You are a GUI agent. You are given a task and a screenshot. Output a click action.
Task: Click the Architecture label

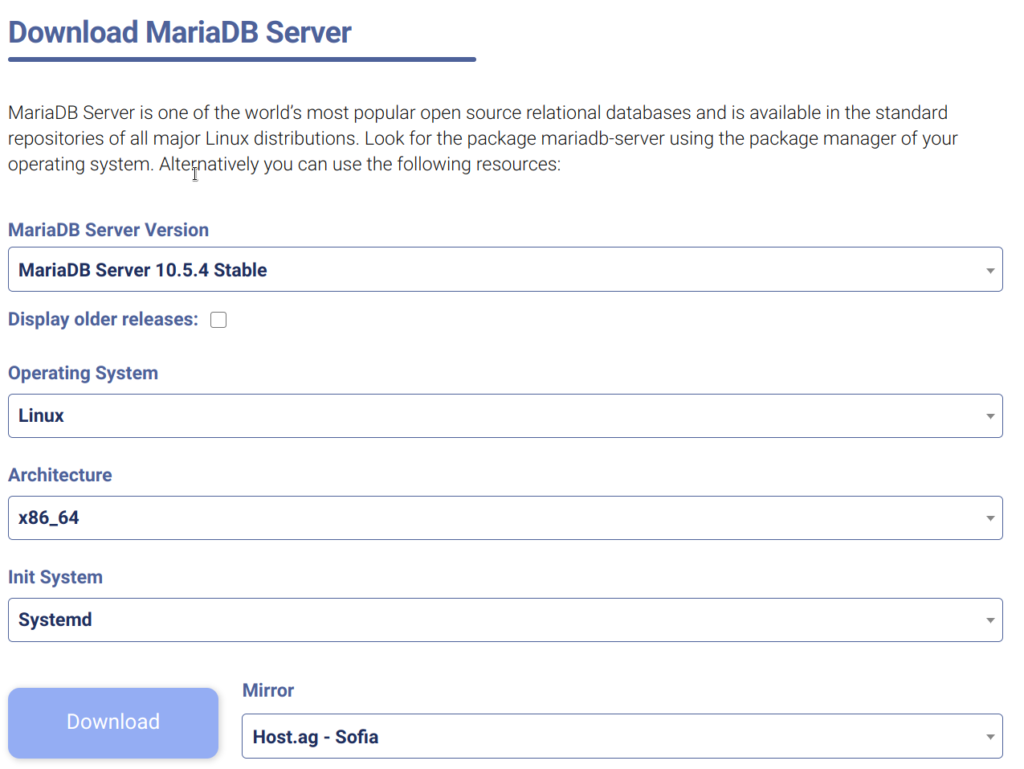tap(60, 475)
